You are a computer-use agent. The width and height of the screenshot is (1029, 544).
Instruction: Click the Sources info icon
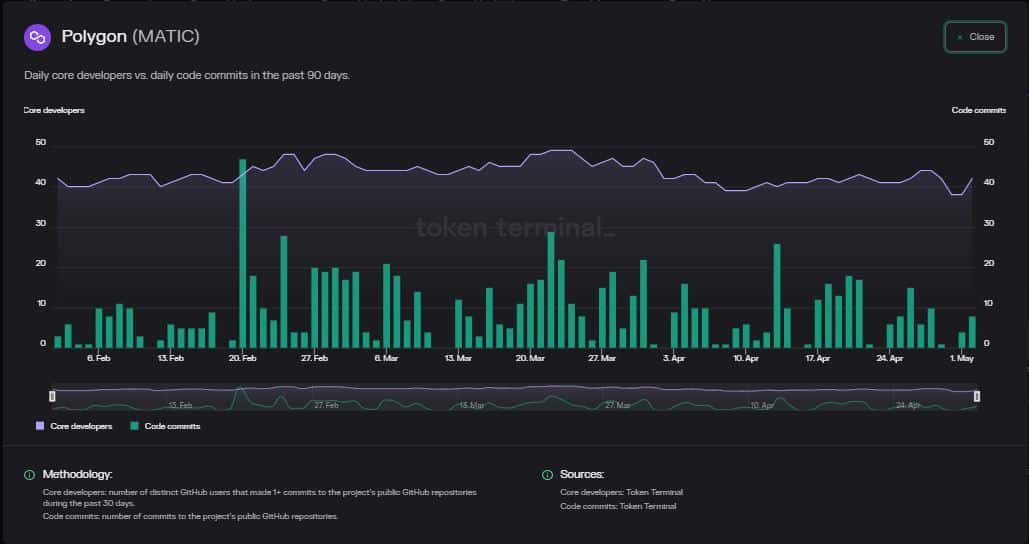click(x=547, y=474)
